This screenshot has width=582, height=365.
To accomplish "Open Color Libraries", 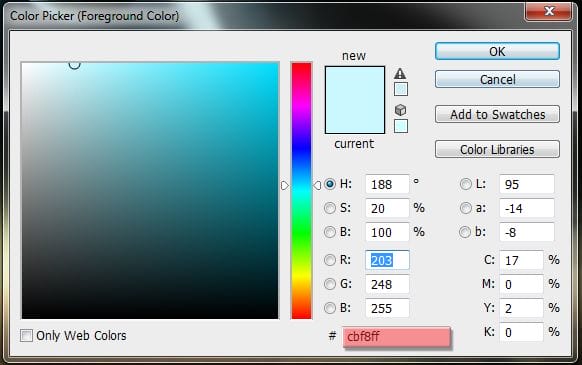I will click(x=497, y=149).
